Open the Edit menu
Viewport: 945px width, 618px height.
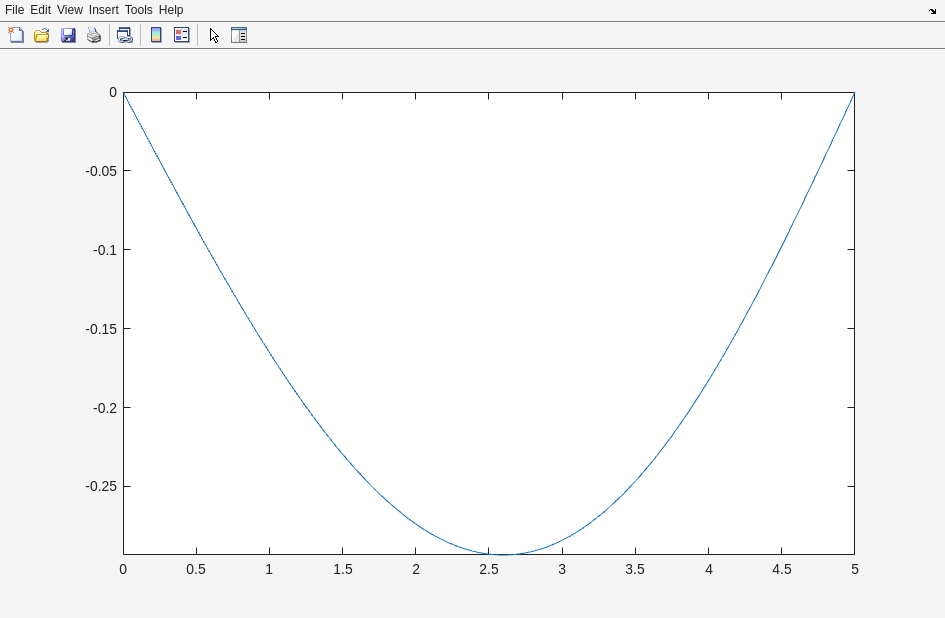(x=40, y=10)
